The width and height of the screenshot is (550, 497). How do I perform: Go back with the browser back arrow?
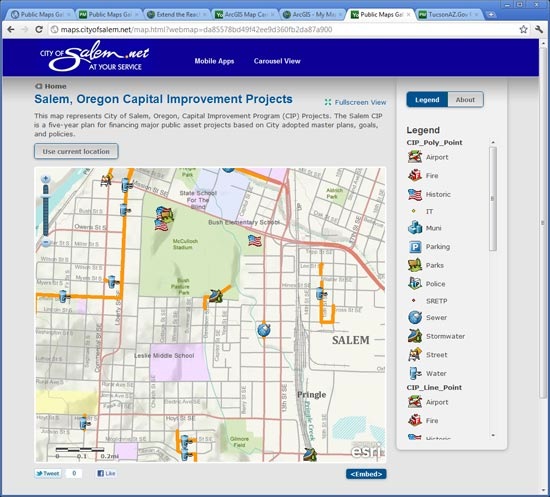pos(11,29)
